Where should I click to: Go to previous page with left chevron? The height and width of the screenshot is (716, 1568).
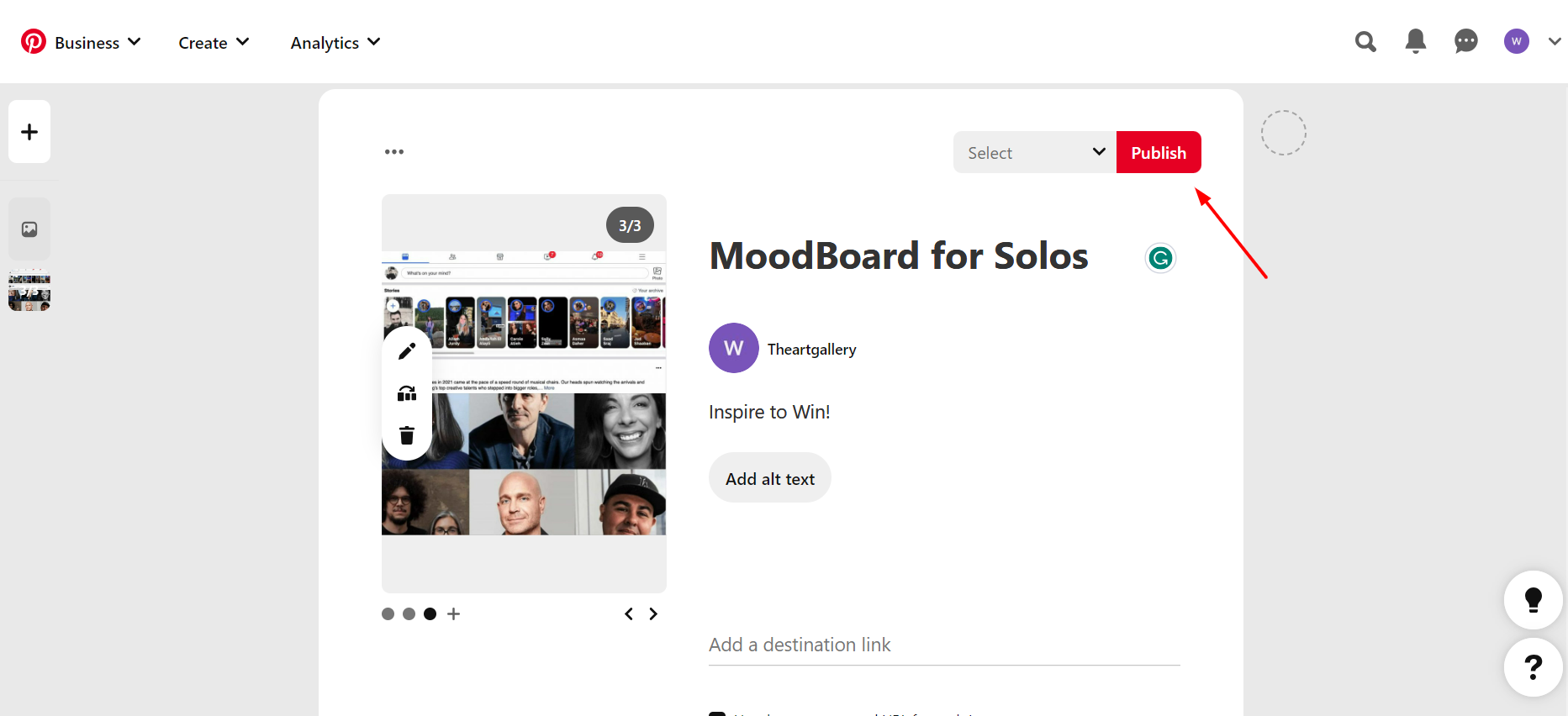[629, 614]
